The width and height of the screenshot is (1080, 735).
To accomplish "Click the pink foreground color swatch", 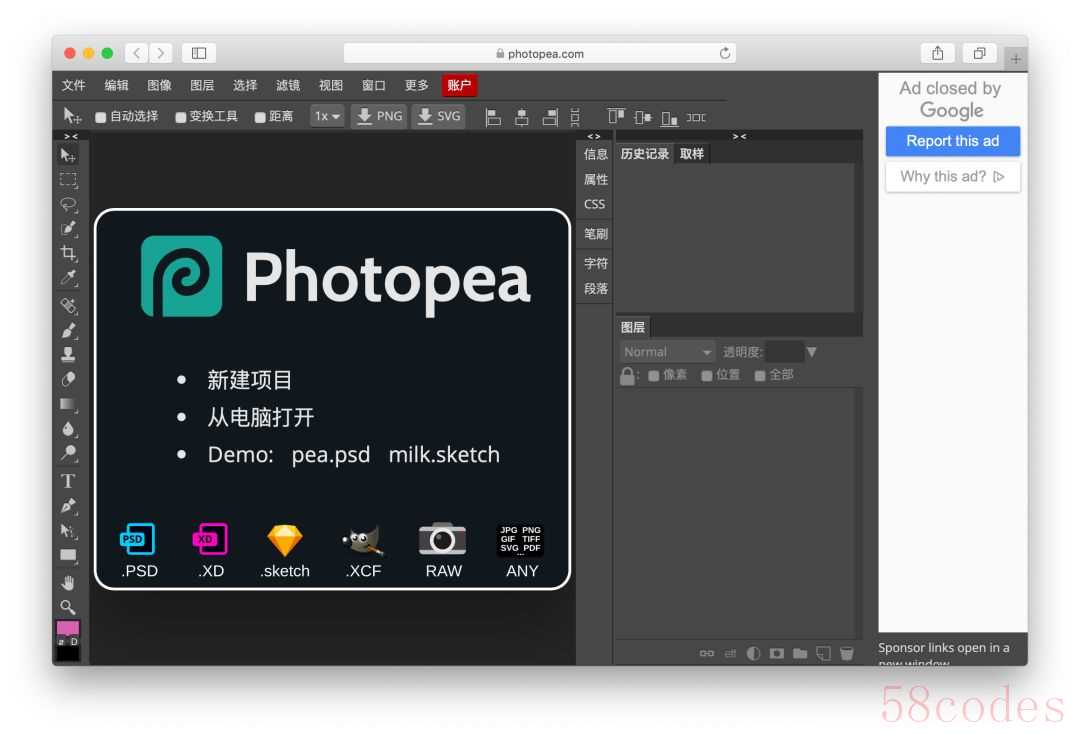I will coord(68,628).
